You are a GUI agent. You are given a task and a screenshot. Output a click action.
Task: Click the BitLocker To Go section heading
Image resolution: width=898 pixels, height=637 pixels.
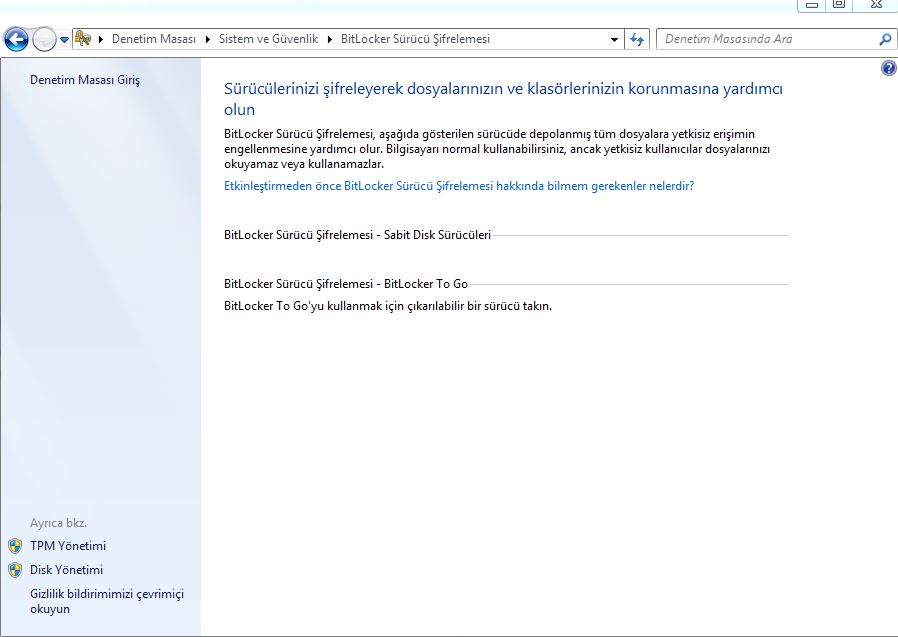[346, 284]
